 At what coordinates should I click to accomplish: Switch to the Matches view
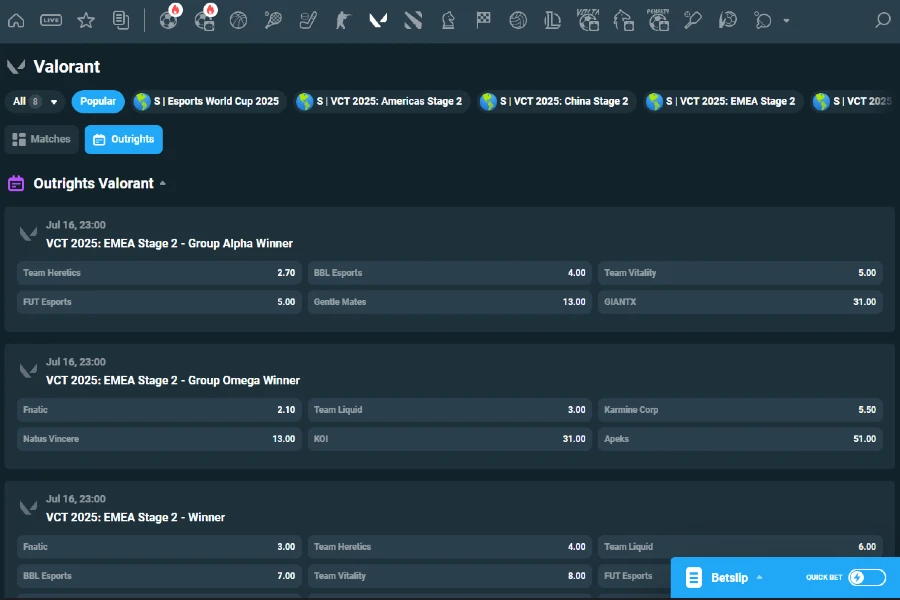tap(42, 139)
